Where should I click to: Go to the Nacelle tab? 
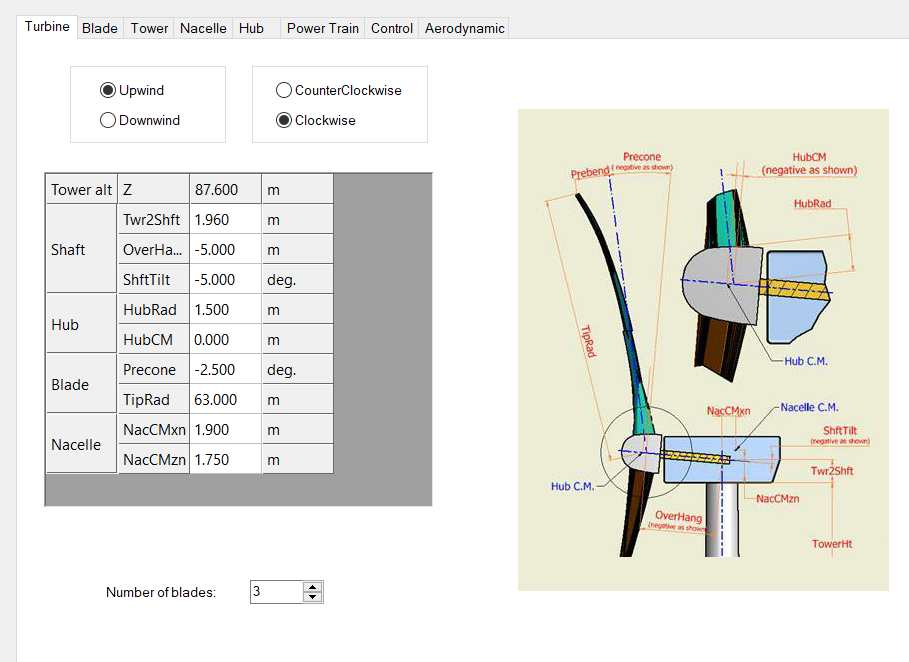(x=203, y=28)
